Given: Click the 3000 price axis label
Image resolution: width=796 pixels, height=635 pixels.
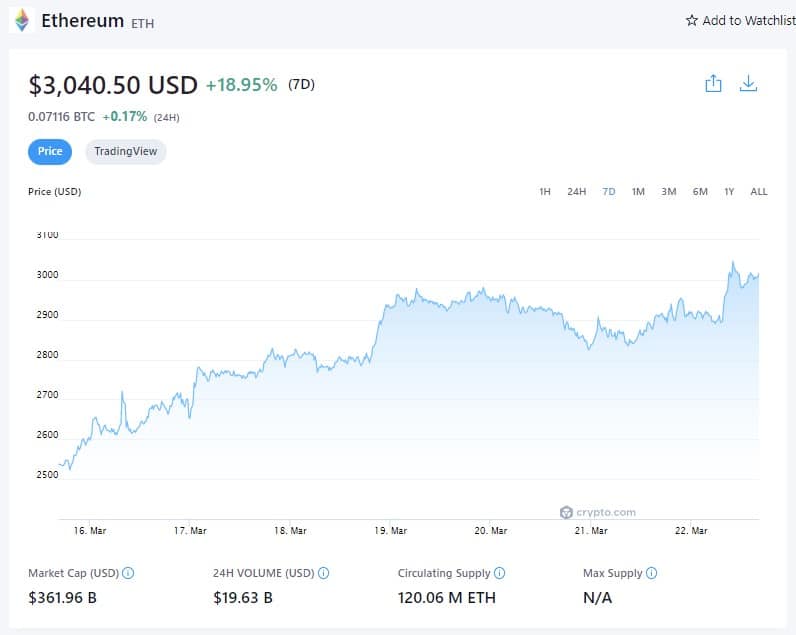Looking at the screenshot, I should point(47,275).
